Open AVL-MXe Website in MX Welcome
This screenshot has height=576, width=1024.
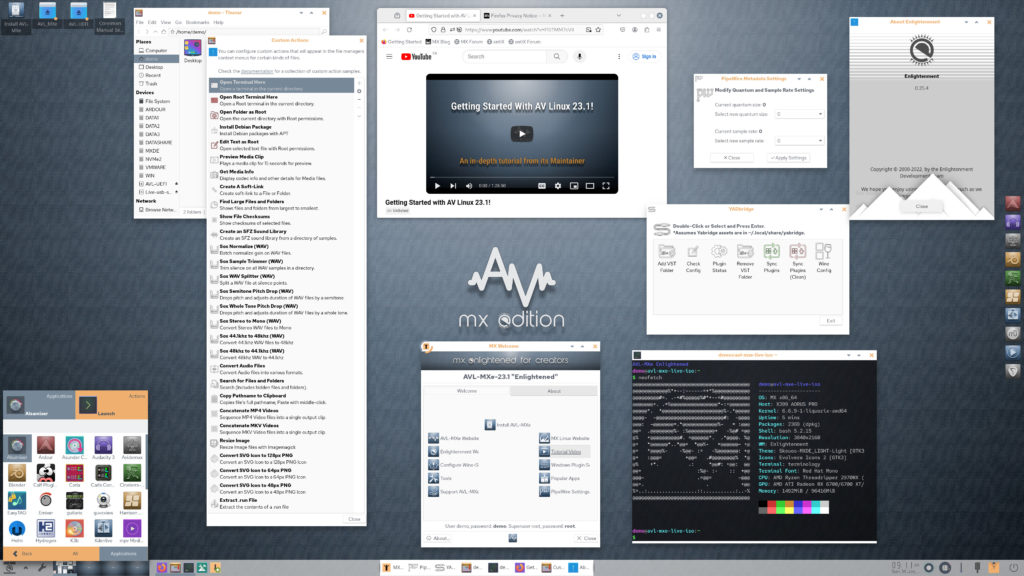tap(453, 438)
